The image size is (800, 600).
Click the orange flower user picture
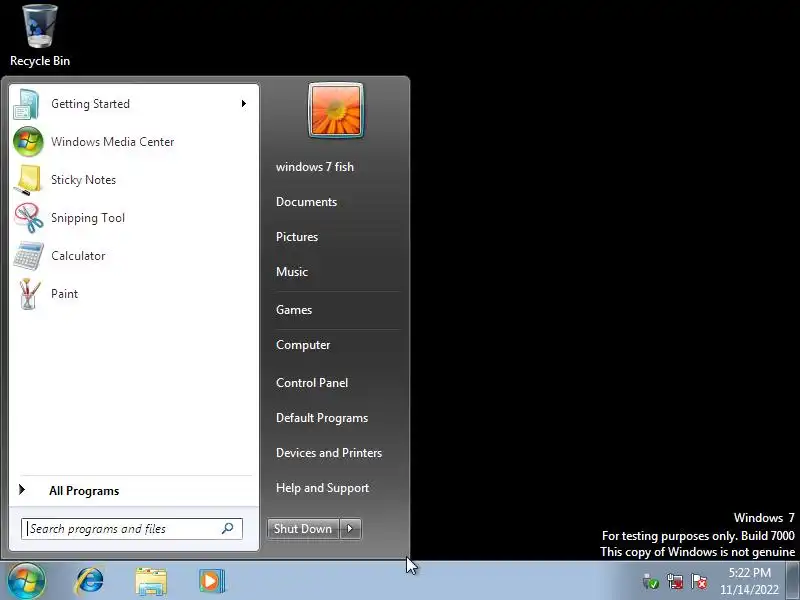336,110
